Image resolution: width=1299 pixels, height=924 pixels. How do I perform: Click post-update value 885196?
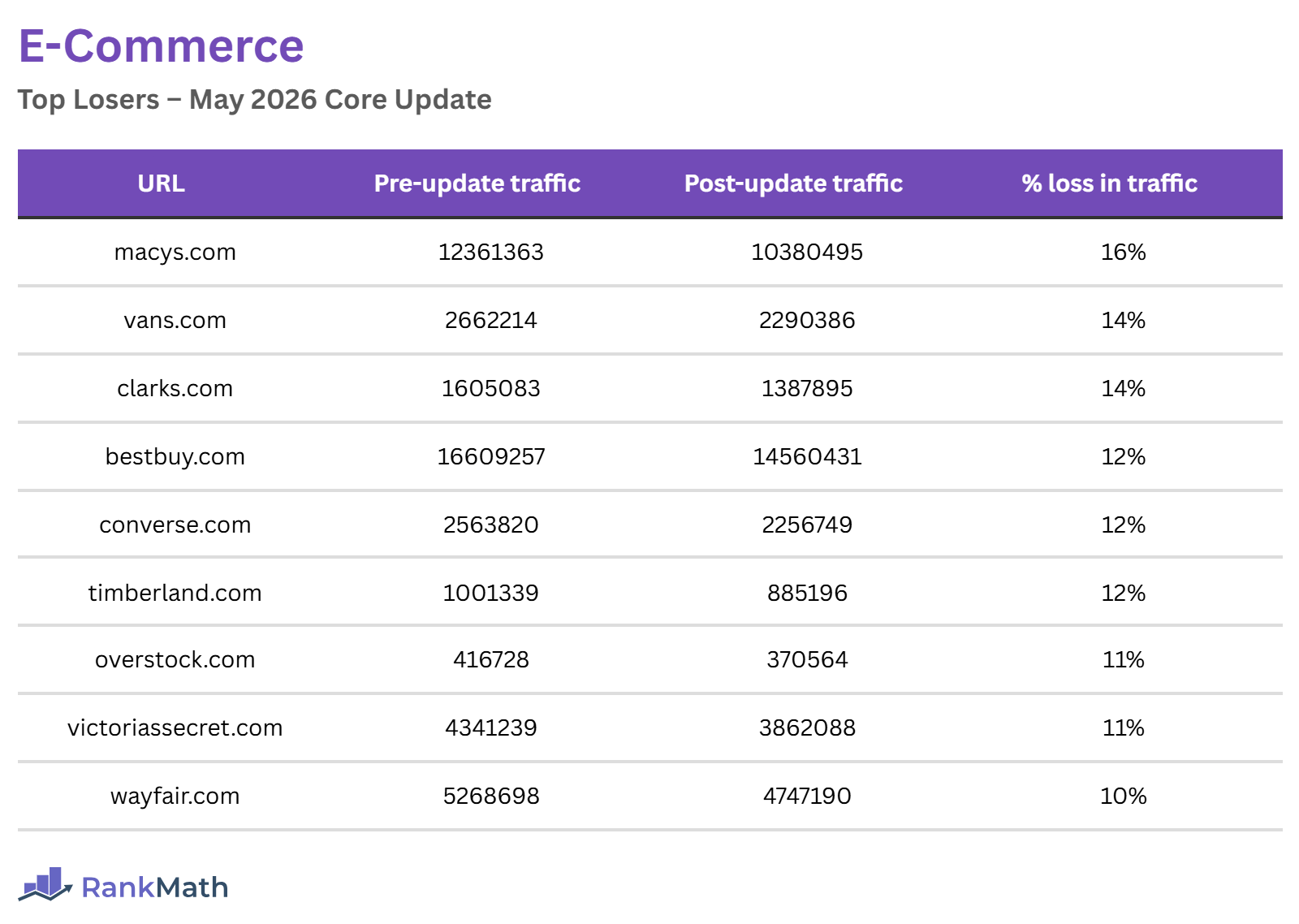[x=807, y=594]
